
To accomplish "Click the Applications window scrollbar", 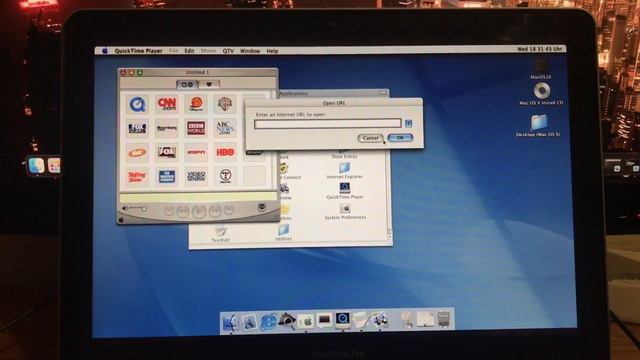I will click(389, 196).
